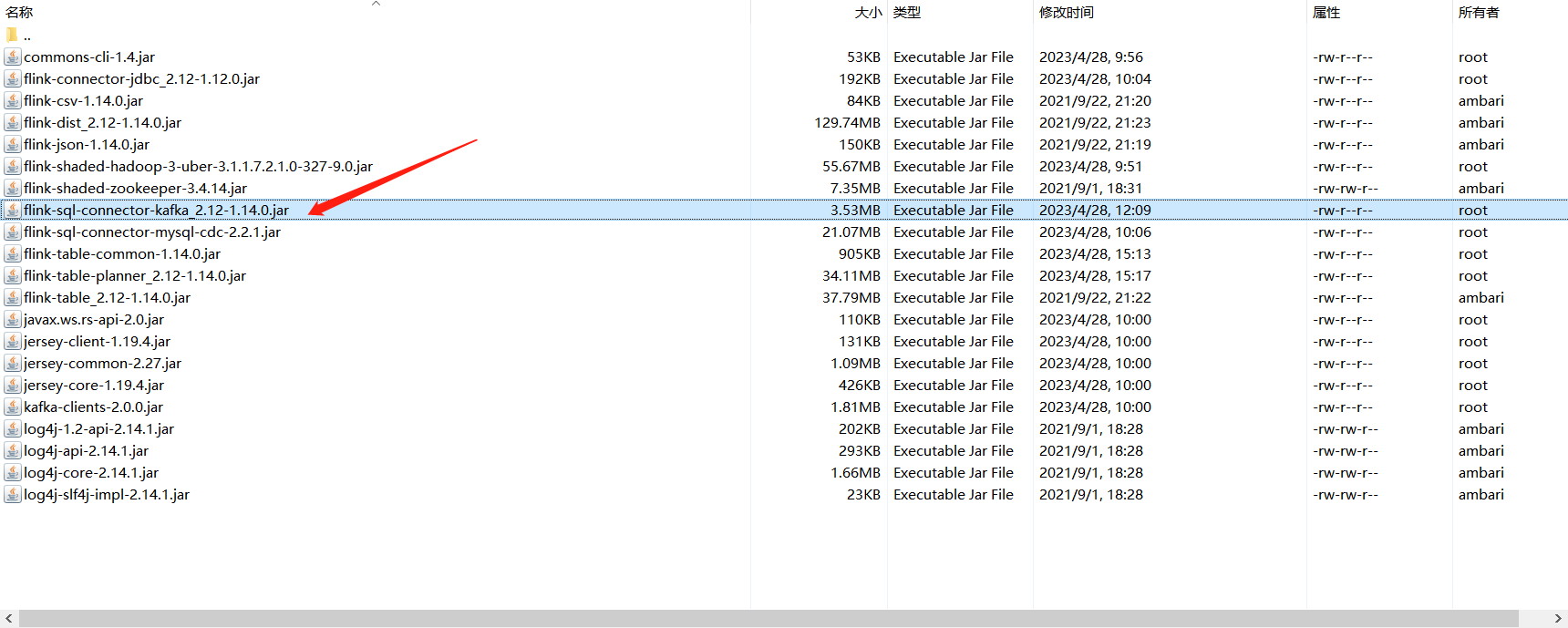Sort files by the 类型 column header

click(907, 12)
